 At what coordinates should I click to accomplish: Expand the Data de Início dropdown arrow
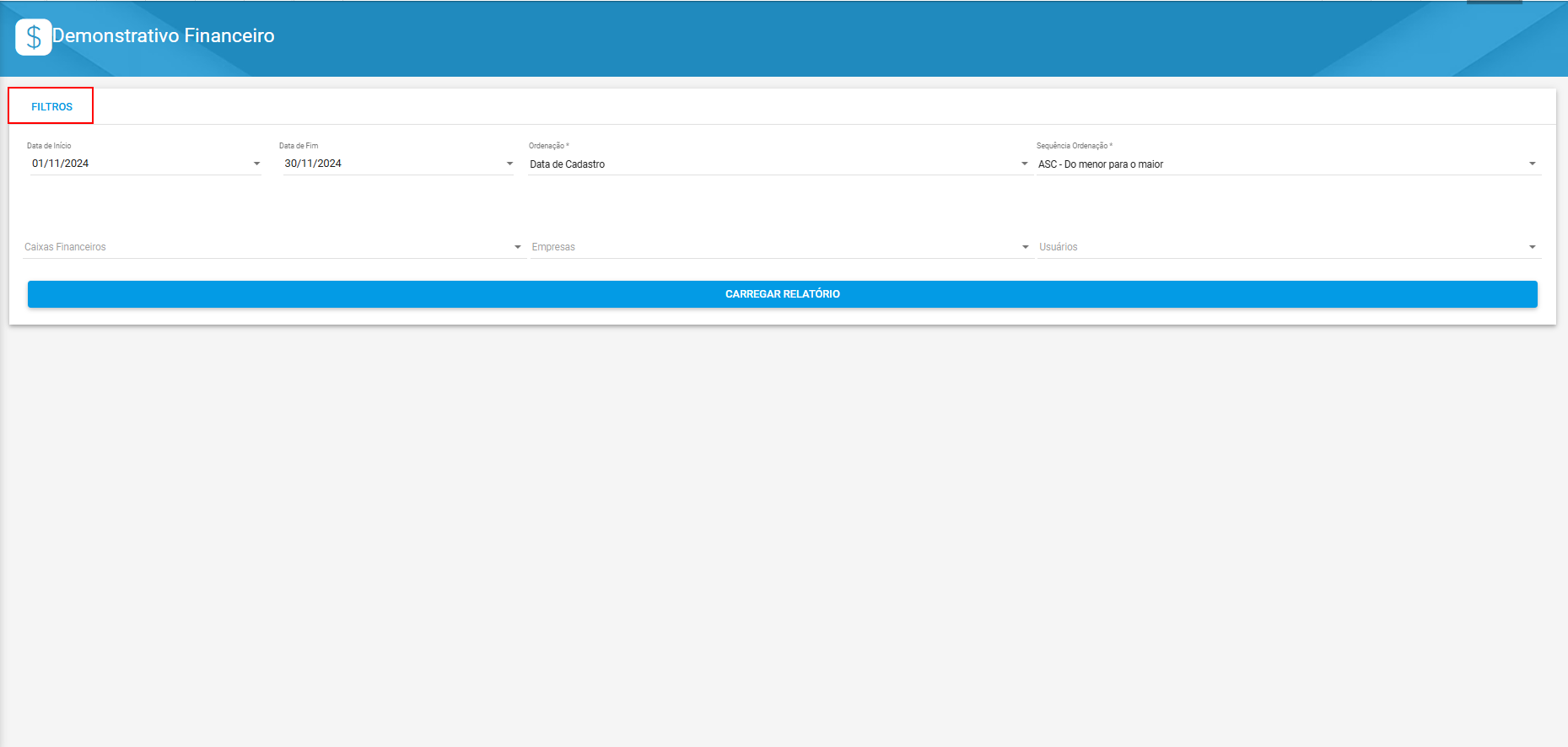[x=256, y=164]
